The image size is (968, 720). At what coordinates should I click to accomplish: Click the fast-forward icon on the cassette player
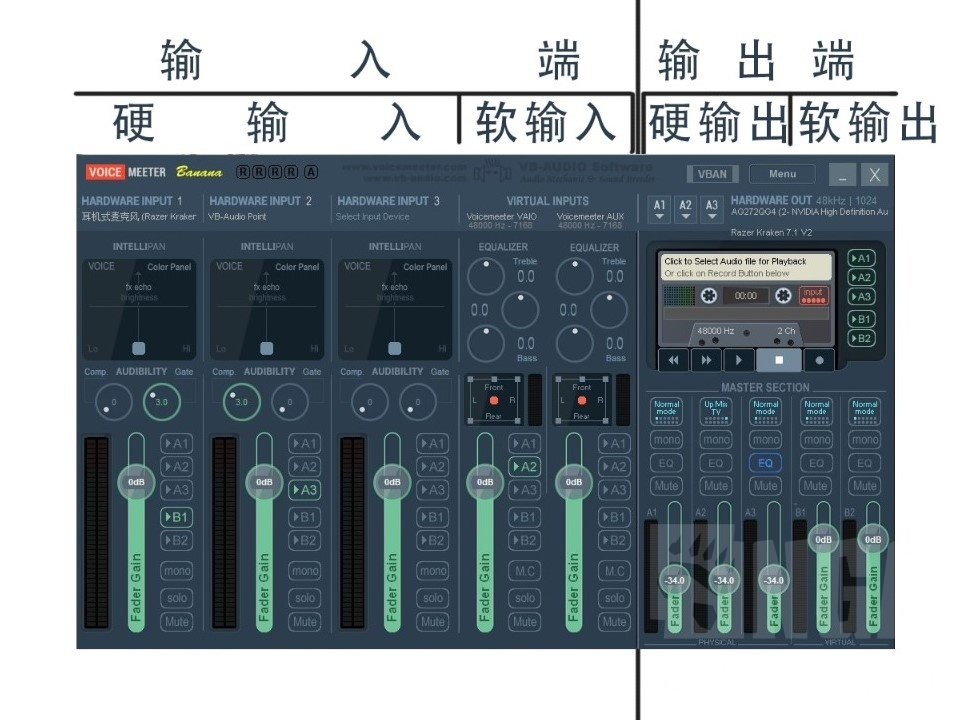(706, 359)
